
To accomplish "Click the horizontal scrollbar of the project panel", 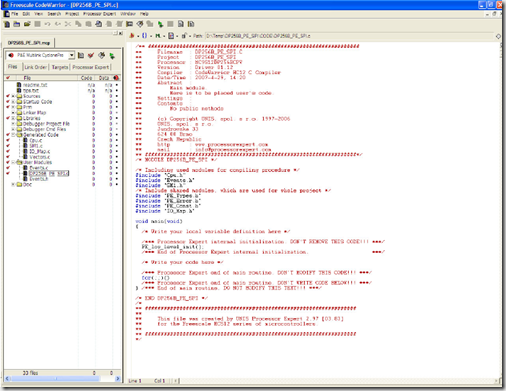I will point(63,379).
